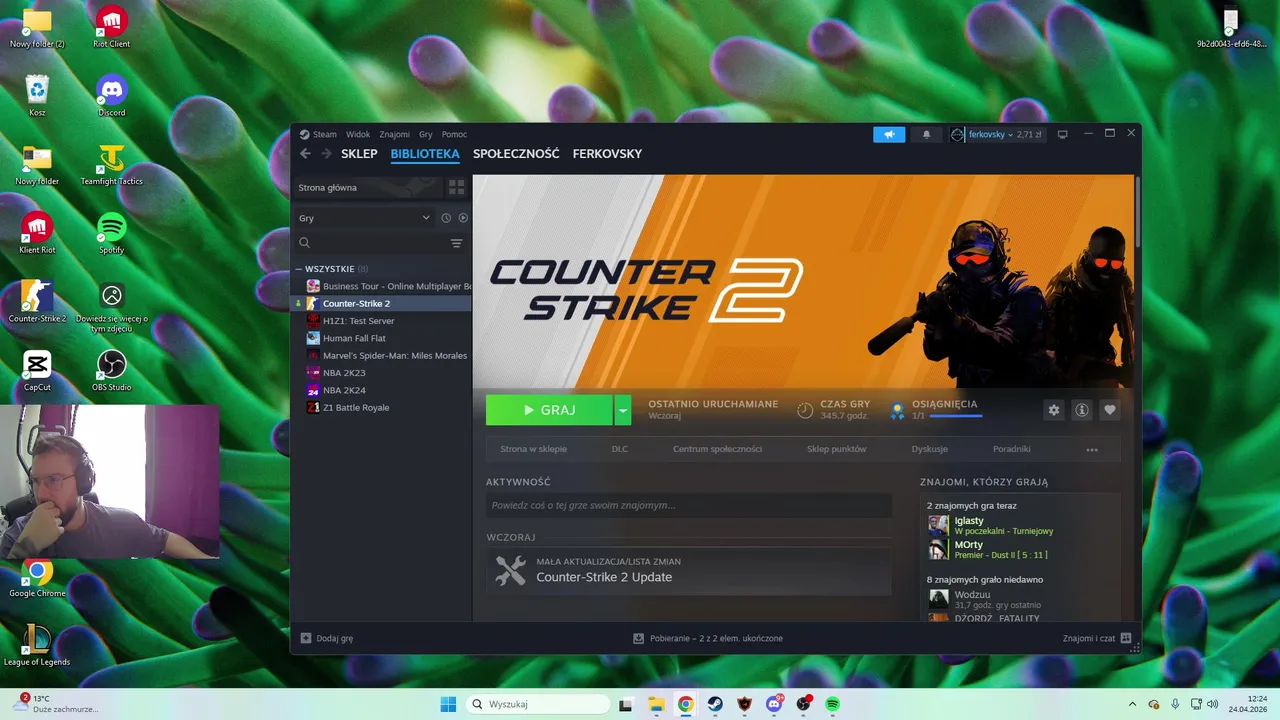
Task: Open Strona główna library home
Action: pos(366,187)
